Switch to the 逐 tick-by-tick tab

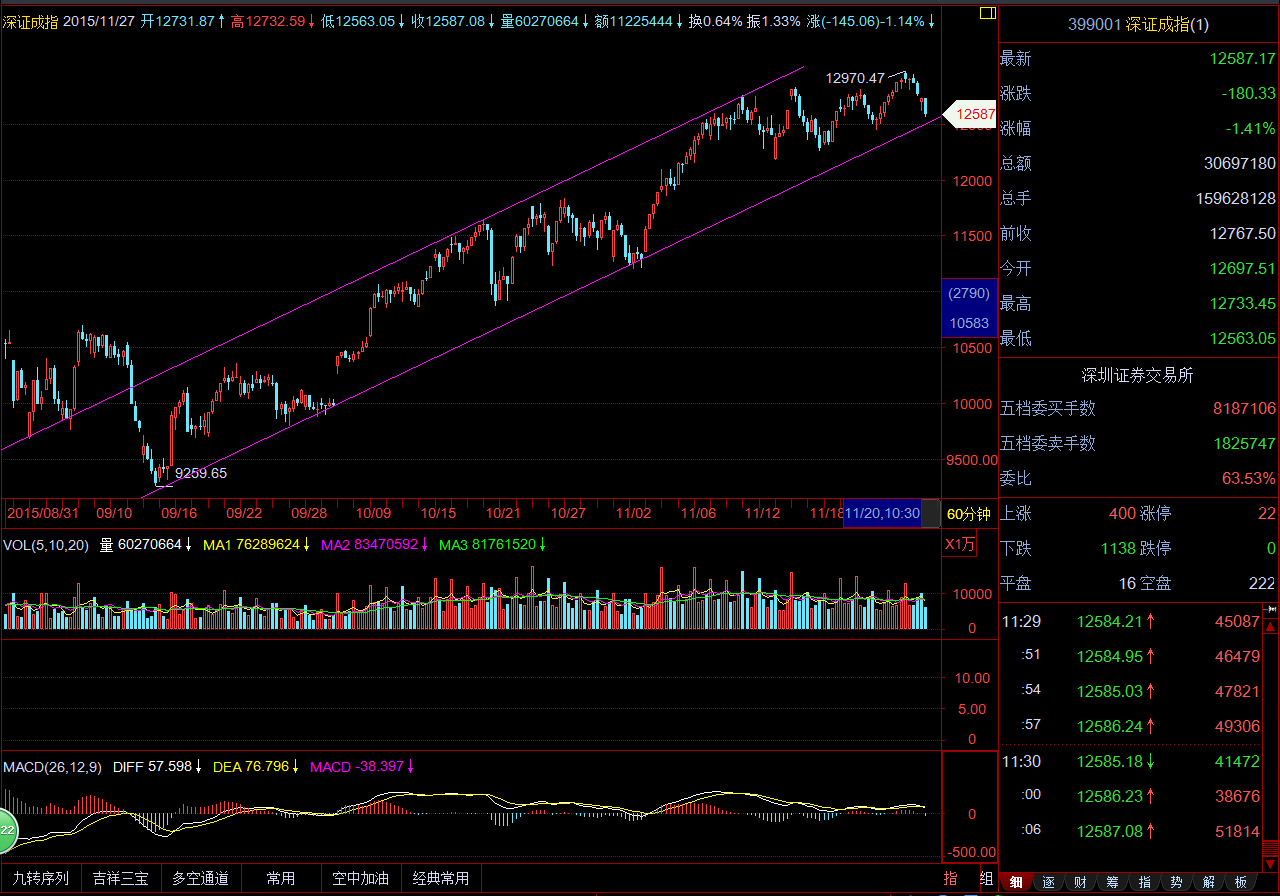click(1048, 882)
